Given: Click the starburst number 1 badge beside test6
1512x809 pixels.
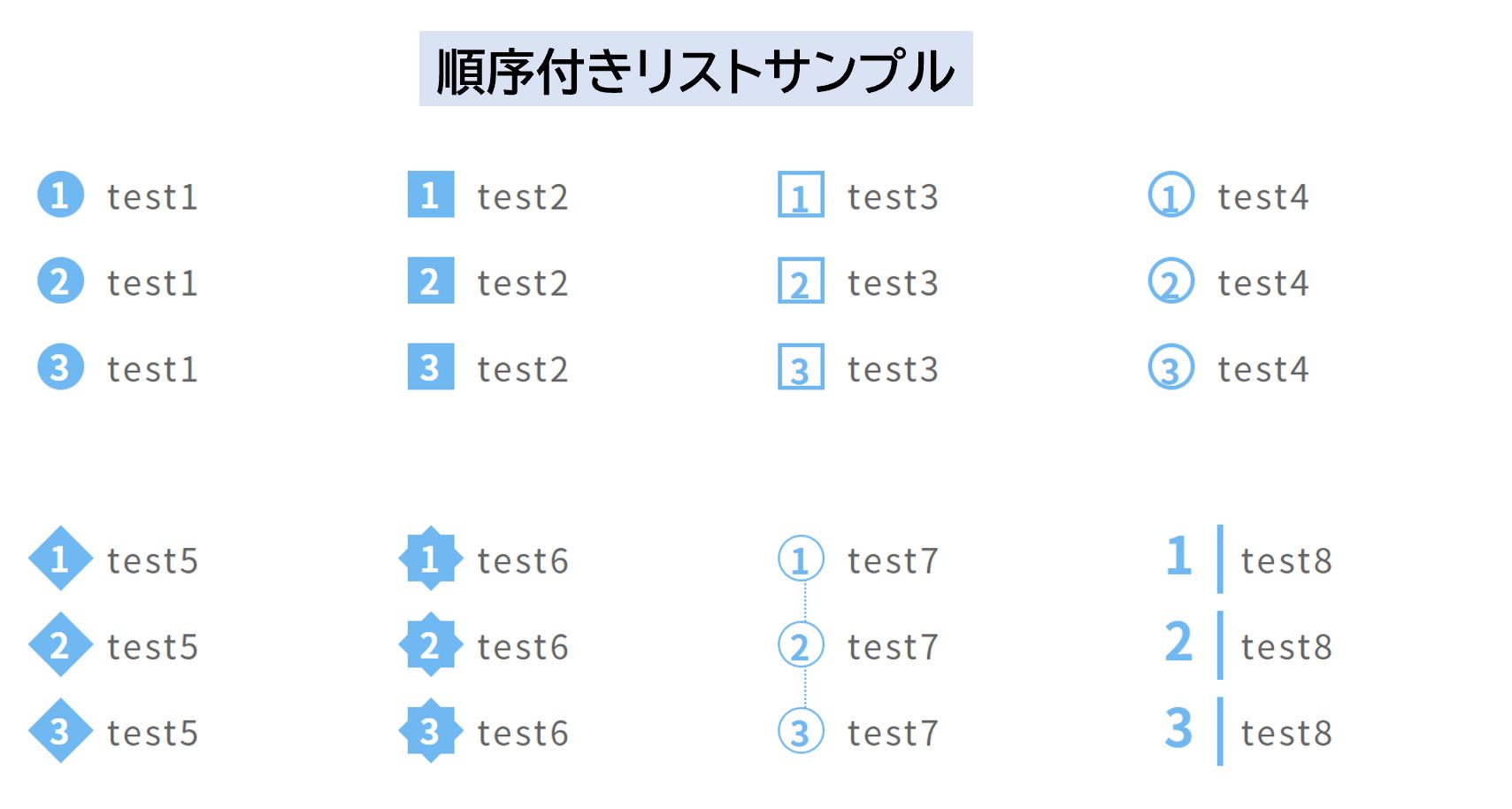Looking at the screenshot, I should coord(430,559).
